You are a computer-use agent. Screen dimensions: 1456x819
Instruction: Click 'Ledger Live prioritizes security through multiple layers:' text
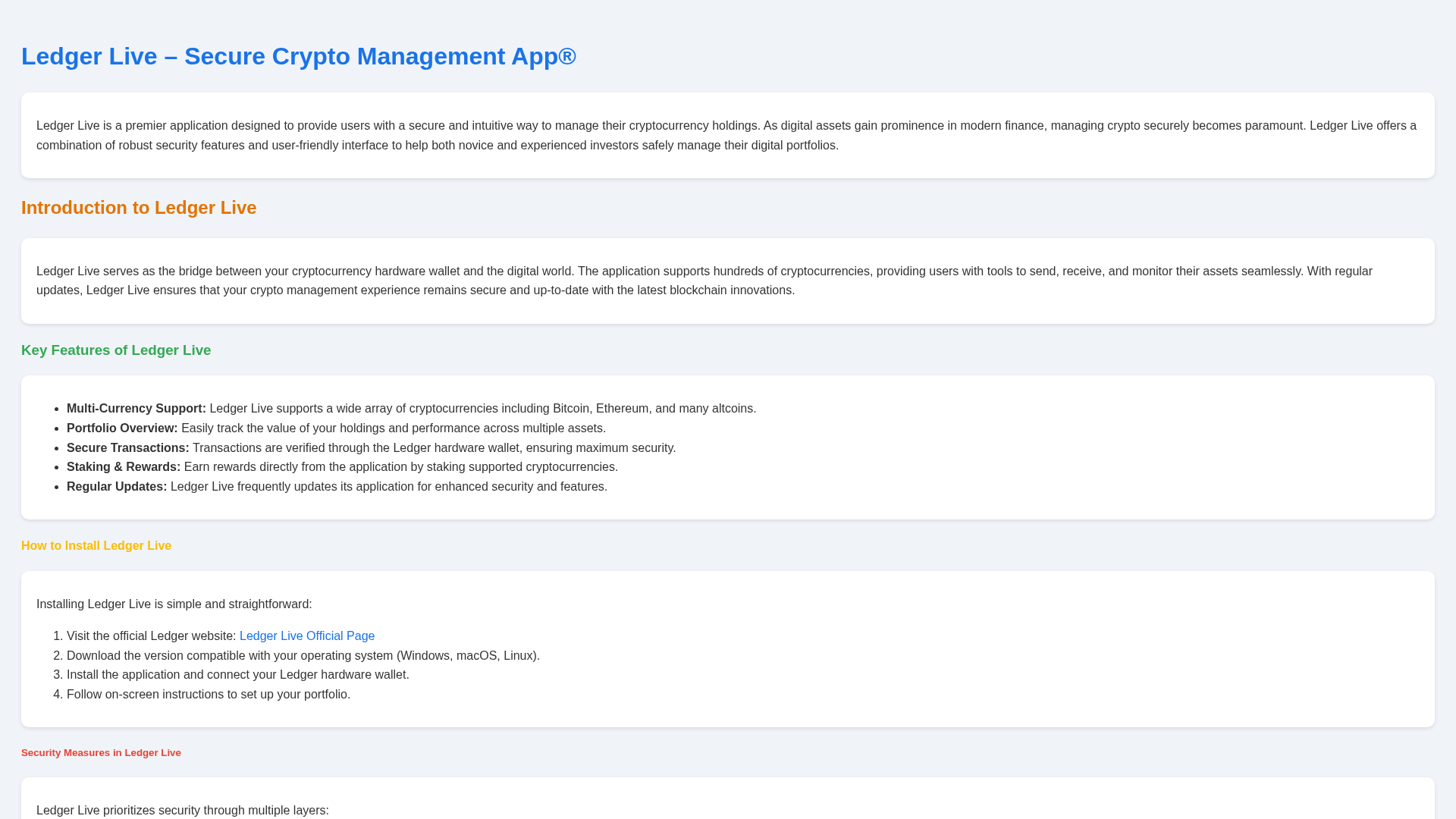click(x=183, y=811)
